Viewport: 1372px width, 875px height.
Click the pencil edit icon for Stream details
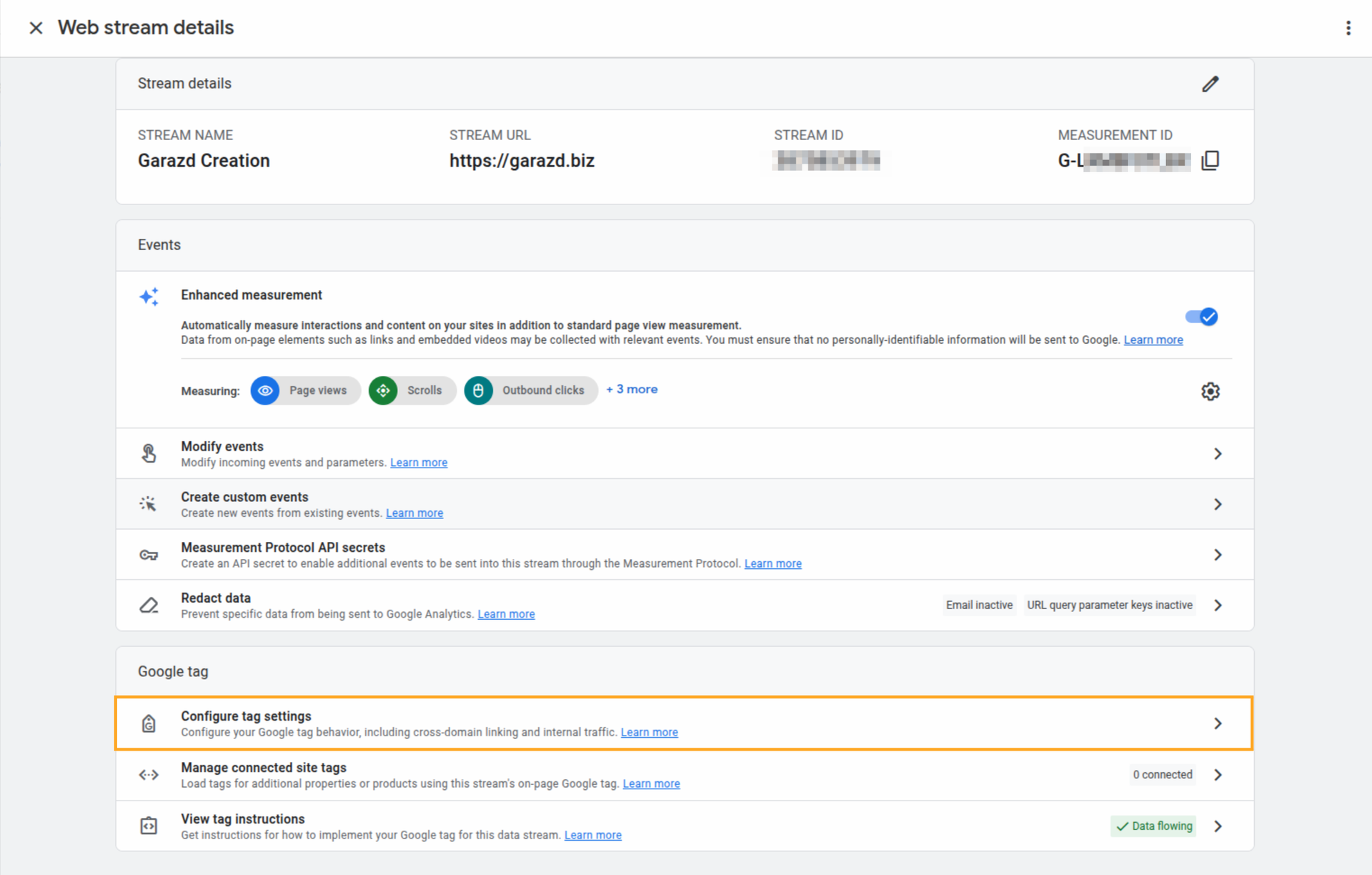(1210, 84)
